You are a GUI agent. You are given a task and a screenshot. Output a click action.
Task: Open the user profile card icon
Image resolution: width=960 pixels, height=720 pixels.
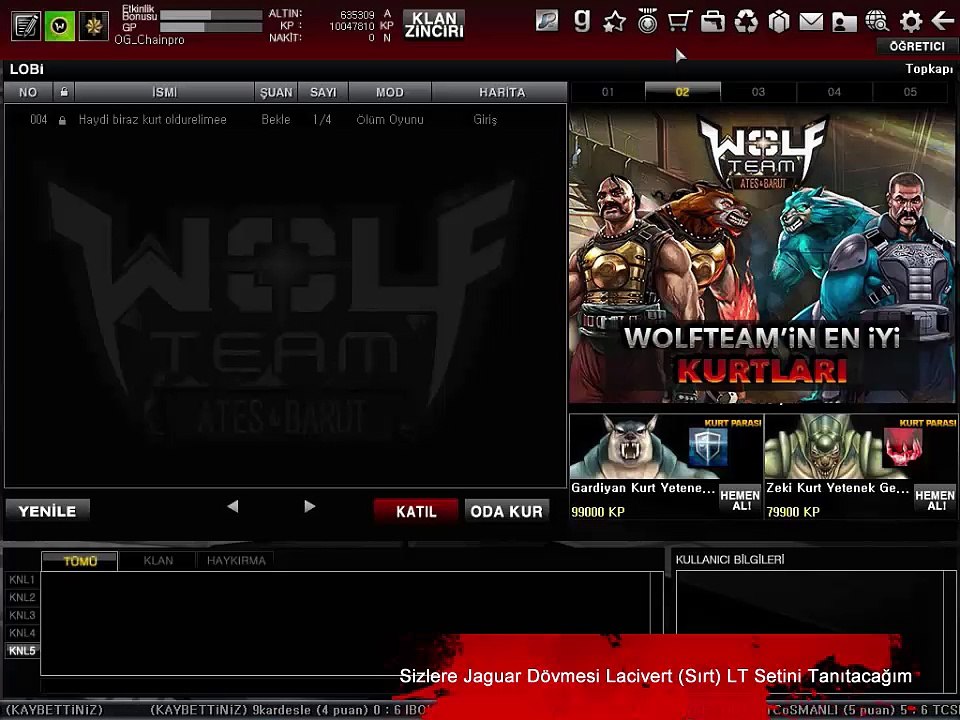point(844,23)
